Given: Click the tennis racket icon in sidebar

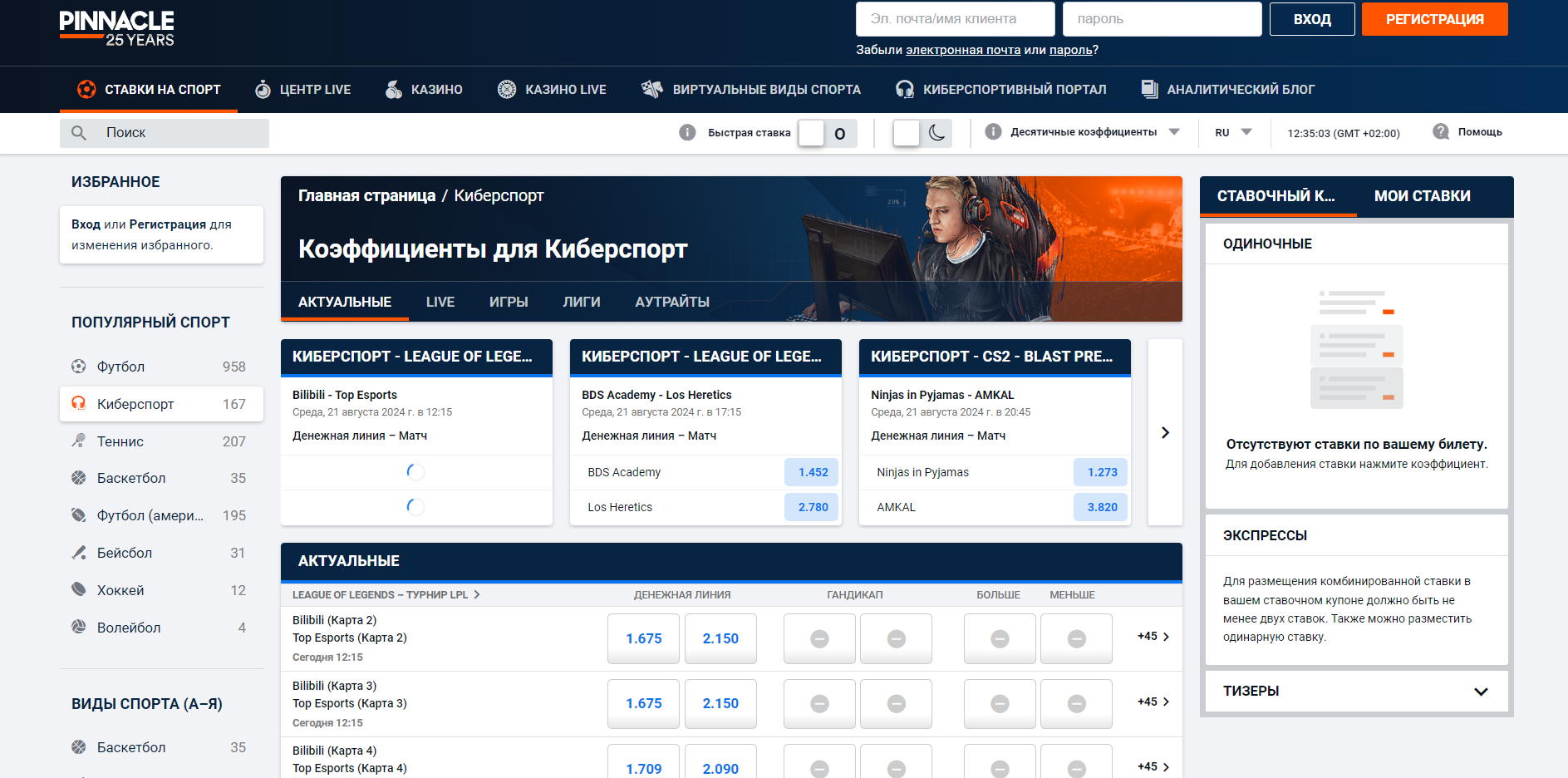Looking at the screenshot, I should [79, 441].
